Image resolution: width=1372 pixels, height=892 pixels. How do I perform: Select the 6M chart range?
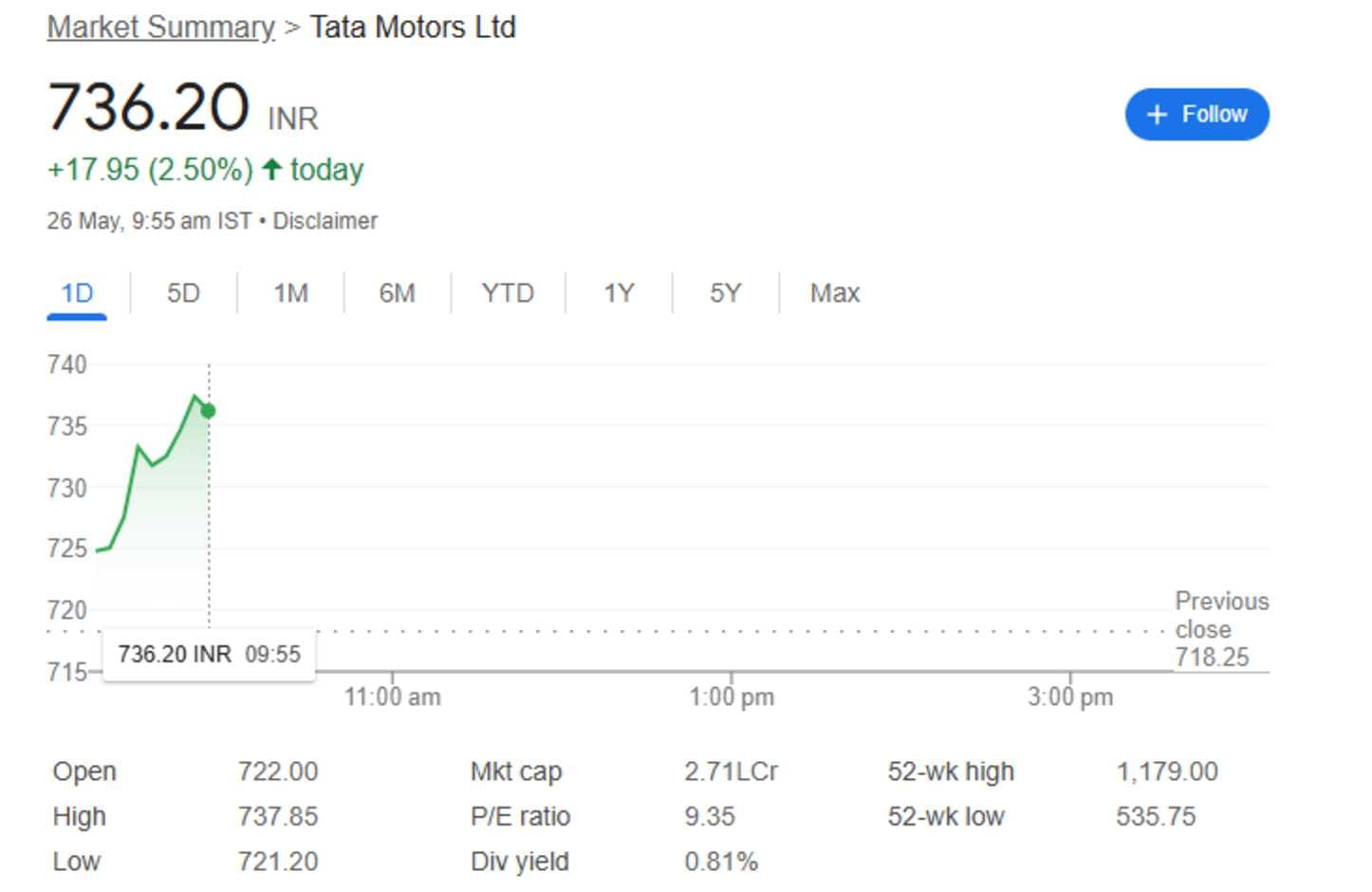[399, 293]
